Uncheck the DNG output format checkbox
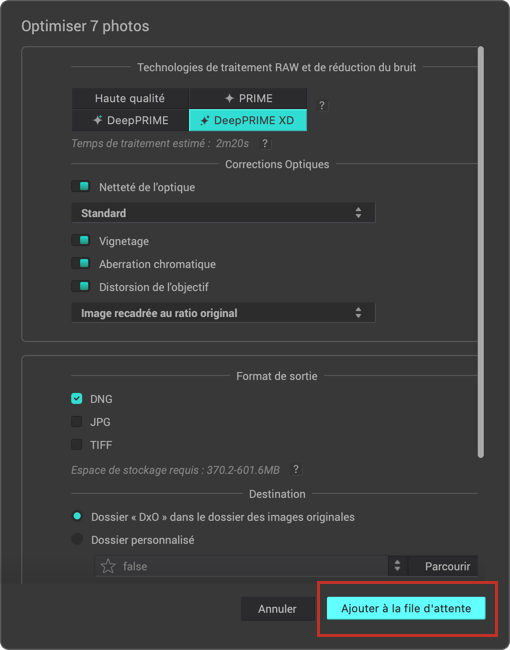 (x=77, y=398)
